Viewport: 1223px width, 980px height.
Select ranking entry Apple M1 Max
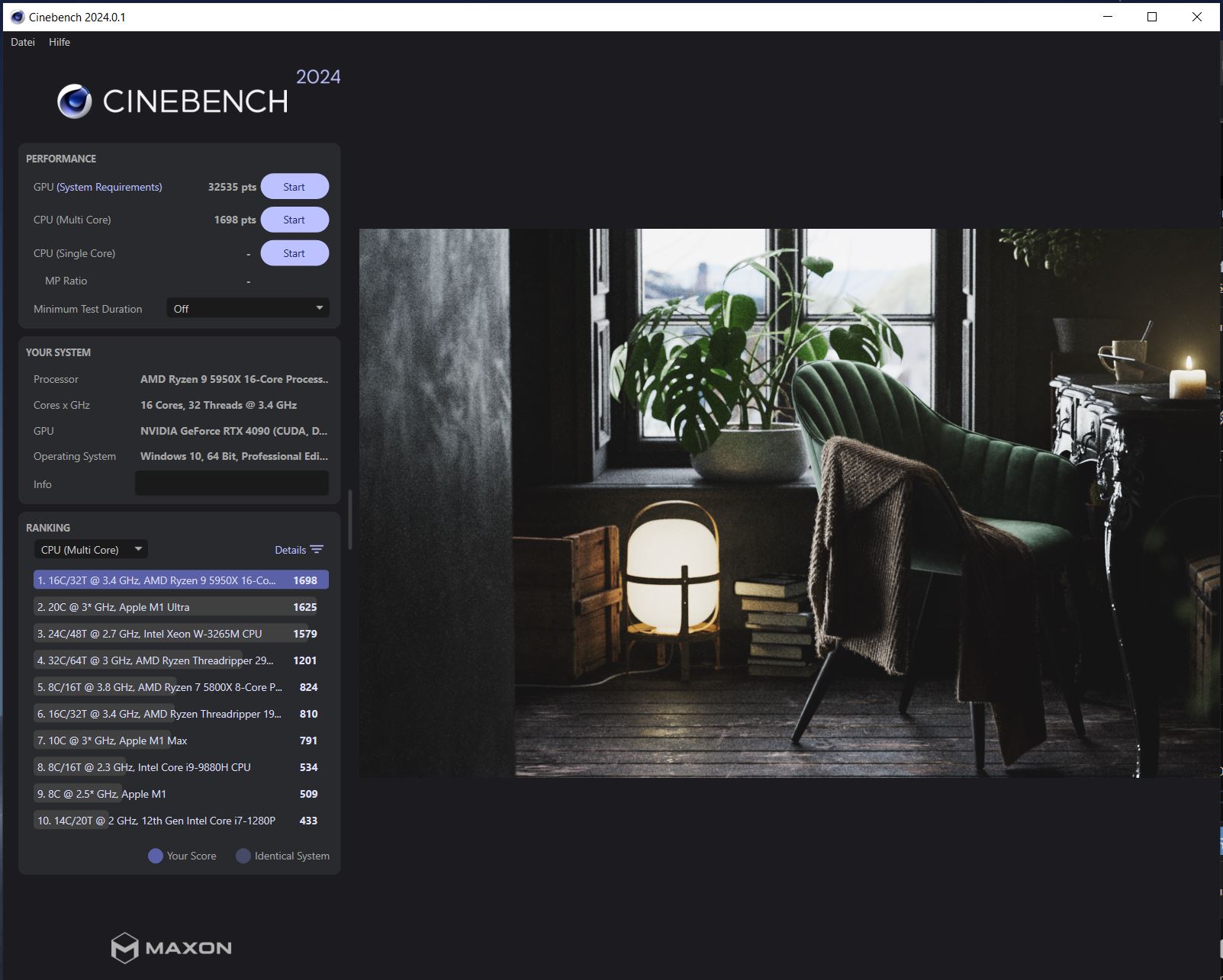[x=181, y=741]
